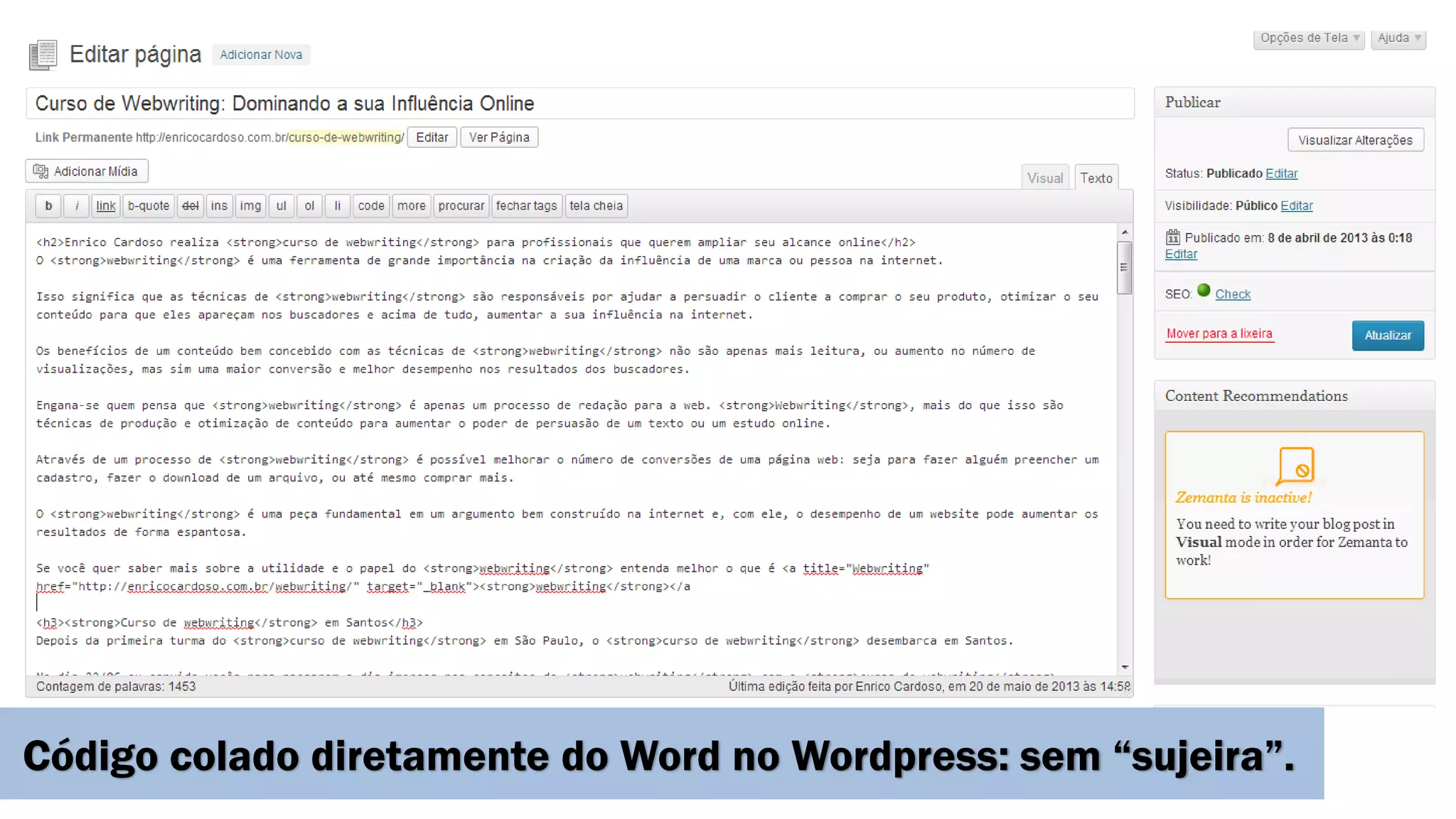Click the 'Última edição feita por Enrico Cardoso' text
1456x819 pixels.
(x=929, y=687)
